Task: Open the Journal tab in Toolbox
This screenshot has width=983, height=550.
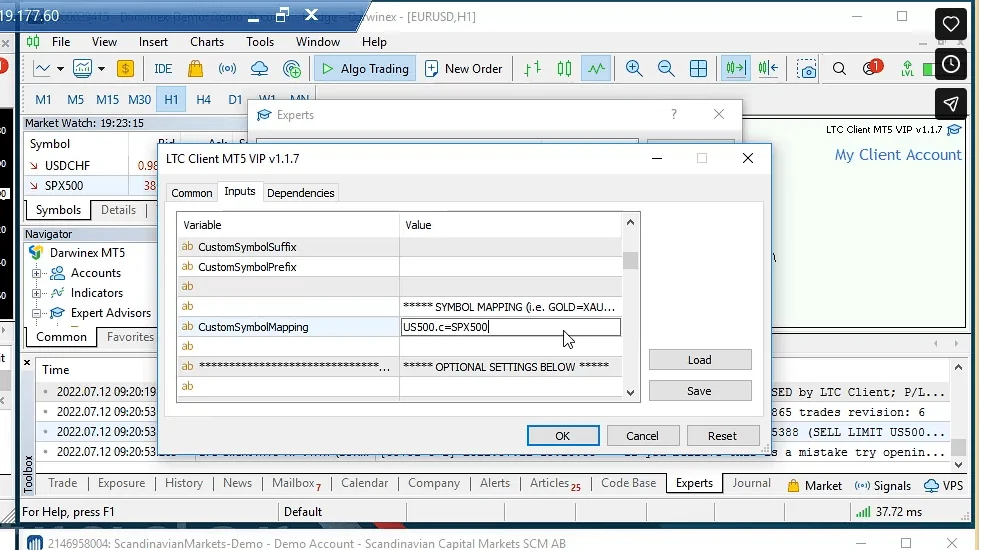Action: 751,483
